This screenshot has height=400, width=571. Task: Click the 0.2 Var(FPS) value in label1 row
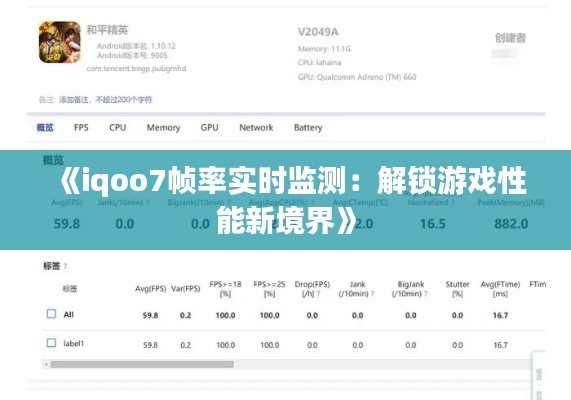185,345
